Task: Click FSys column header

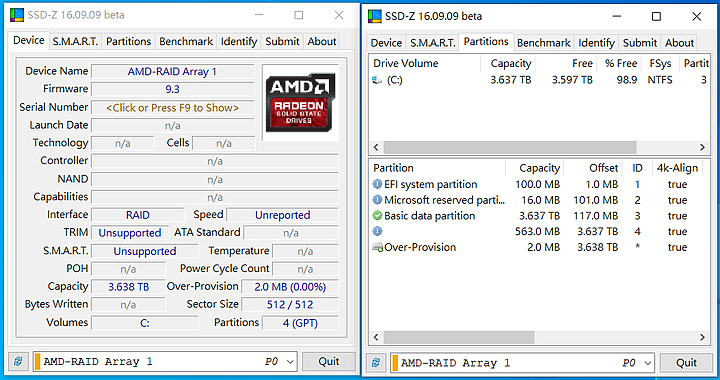Action: pos(660,63)
